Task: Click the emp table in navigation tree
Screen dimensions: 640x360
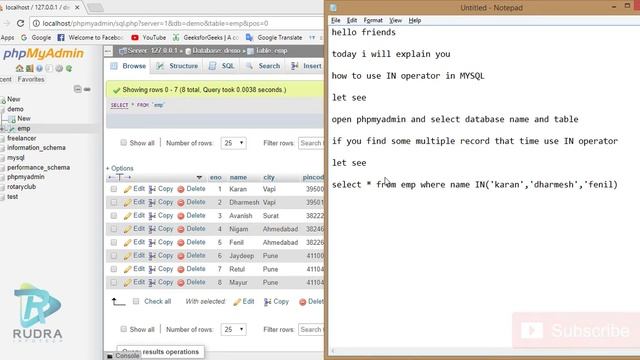Action: (24, 129)
